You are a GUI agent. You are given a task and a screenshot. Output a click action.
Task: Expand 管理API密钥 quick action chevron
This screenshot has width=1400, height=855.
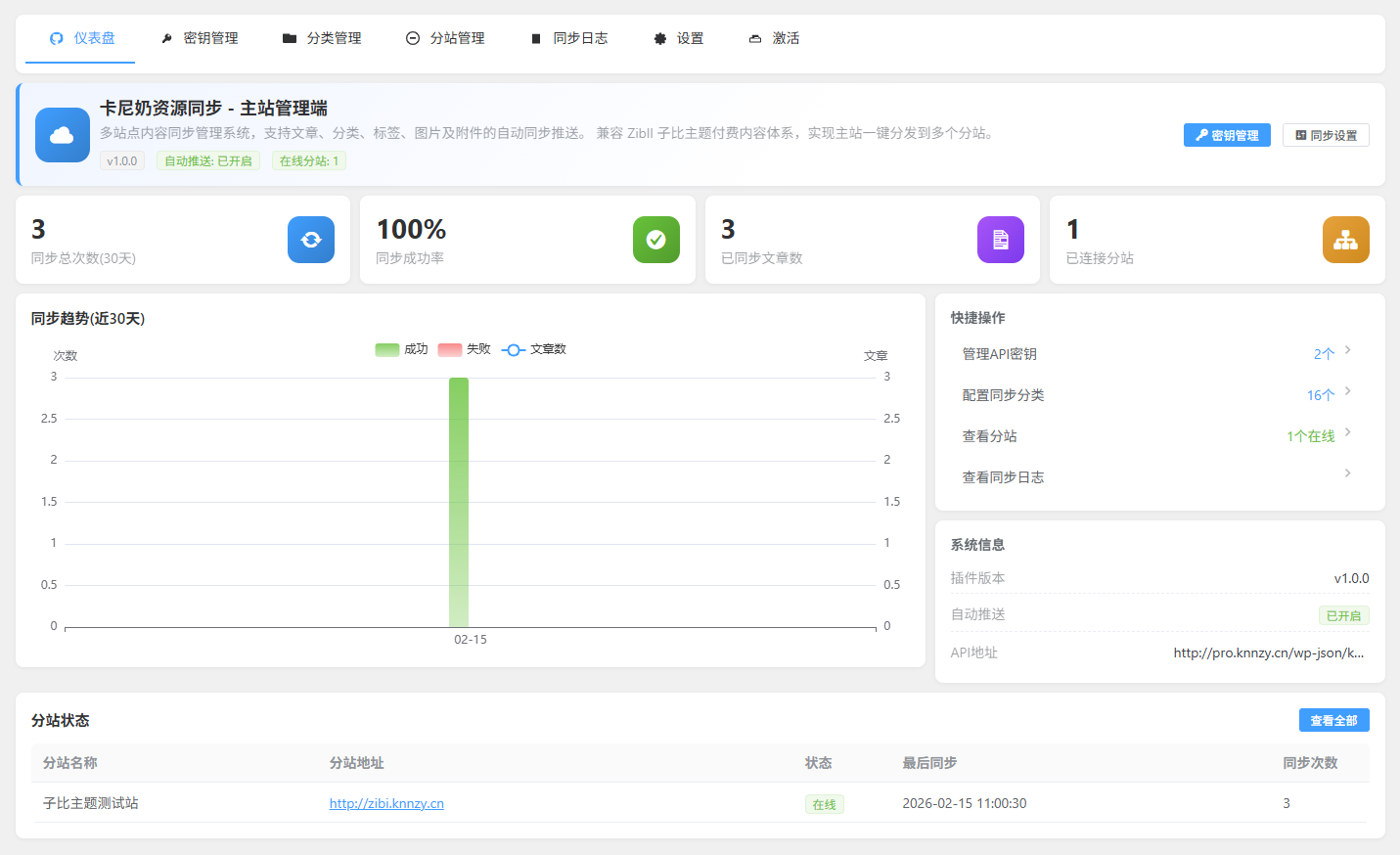1347,350
